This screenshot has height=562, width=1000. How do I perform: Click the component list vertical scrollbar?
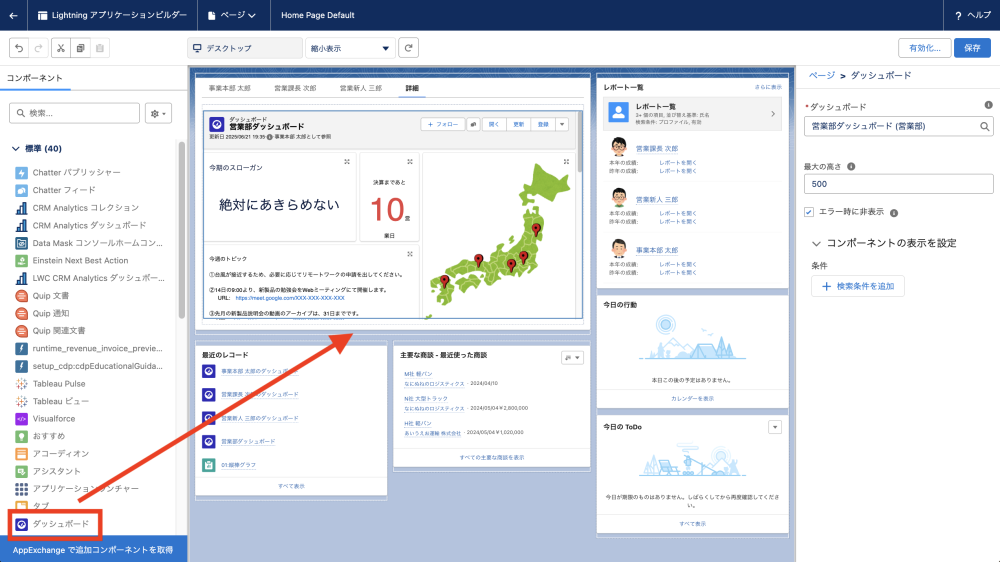[x=182, y=230]
